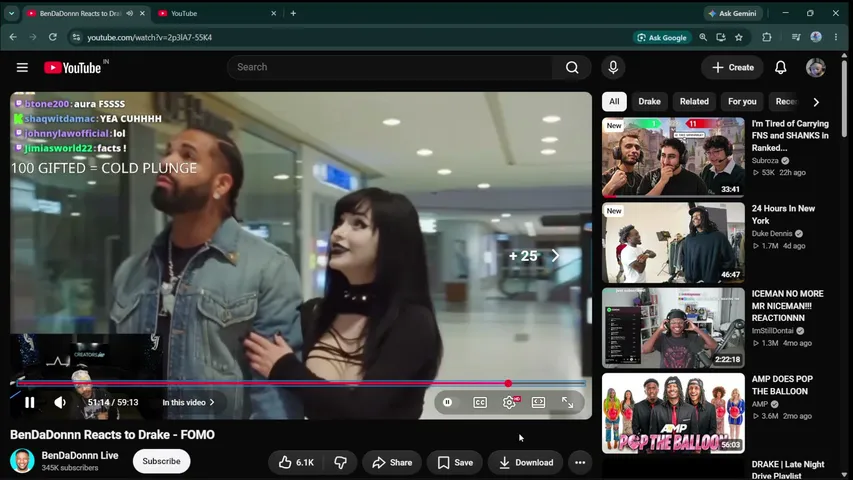Open the notifications bell
The width and height of the screenshot is (853, 480).
(781, 67)
